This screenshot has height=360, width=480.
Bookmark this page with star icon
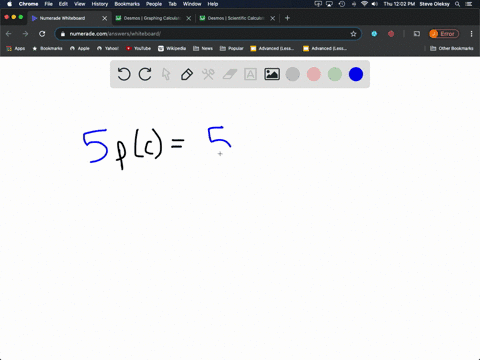[353, 34]
